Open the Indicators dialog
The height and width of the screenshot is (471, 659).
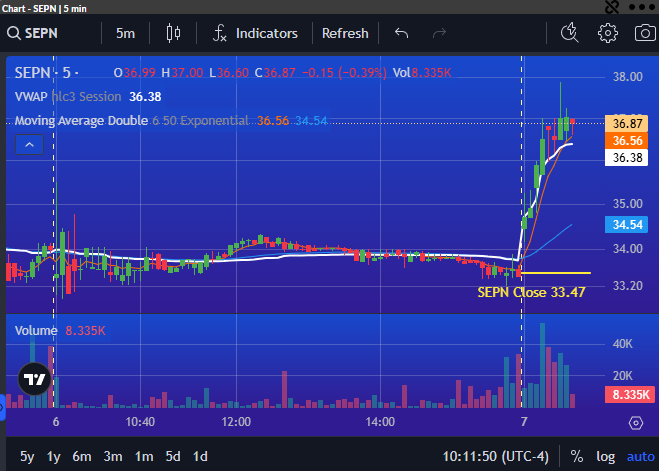tap(255, 33)
